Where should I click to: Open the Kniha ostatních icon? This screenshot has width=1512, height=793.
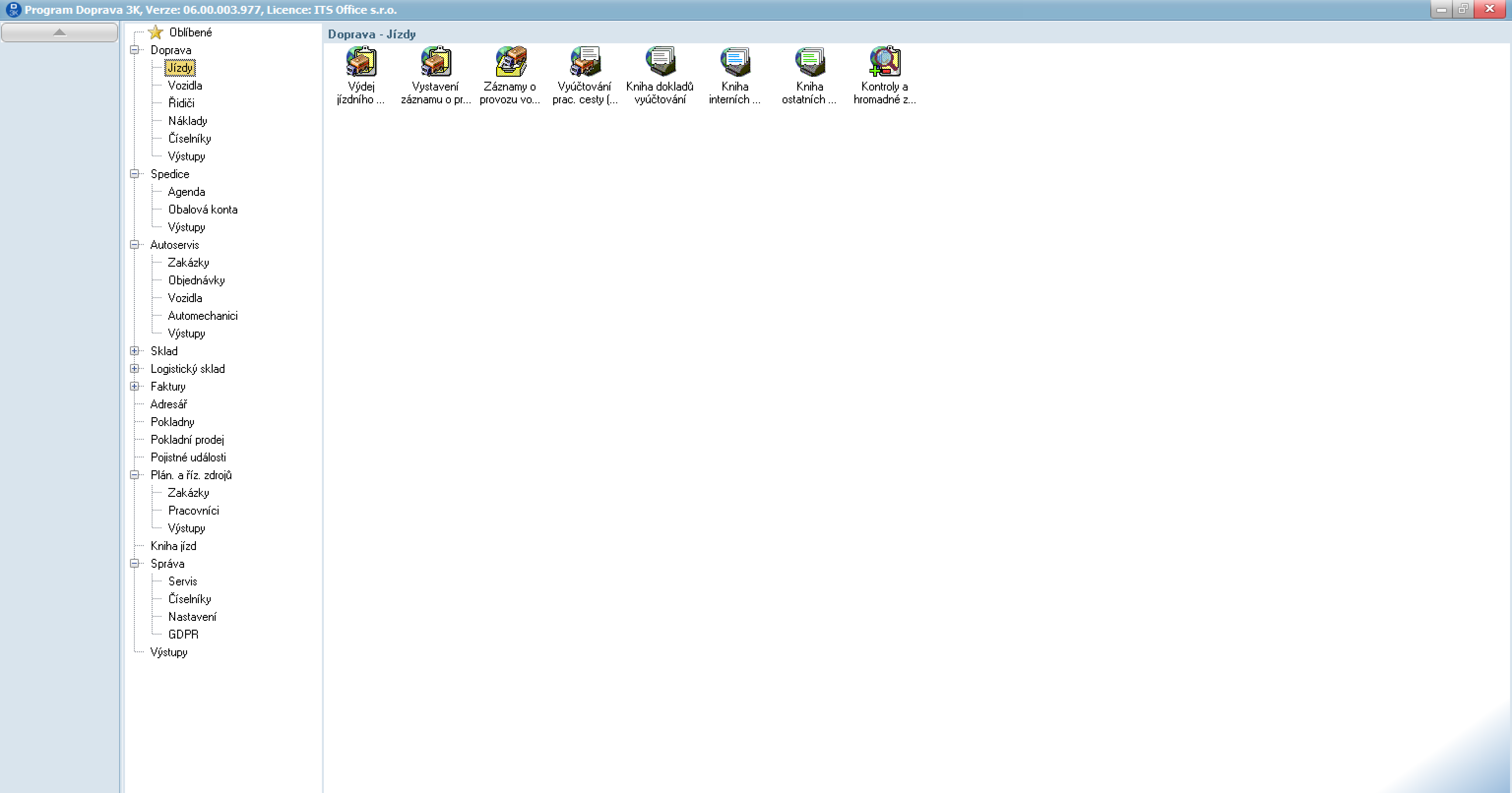[x=810, y=75]
